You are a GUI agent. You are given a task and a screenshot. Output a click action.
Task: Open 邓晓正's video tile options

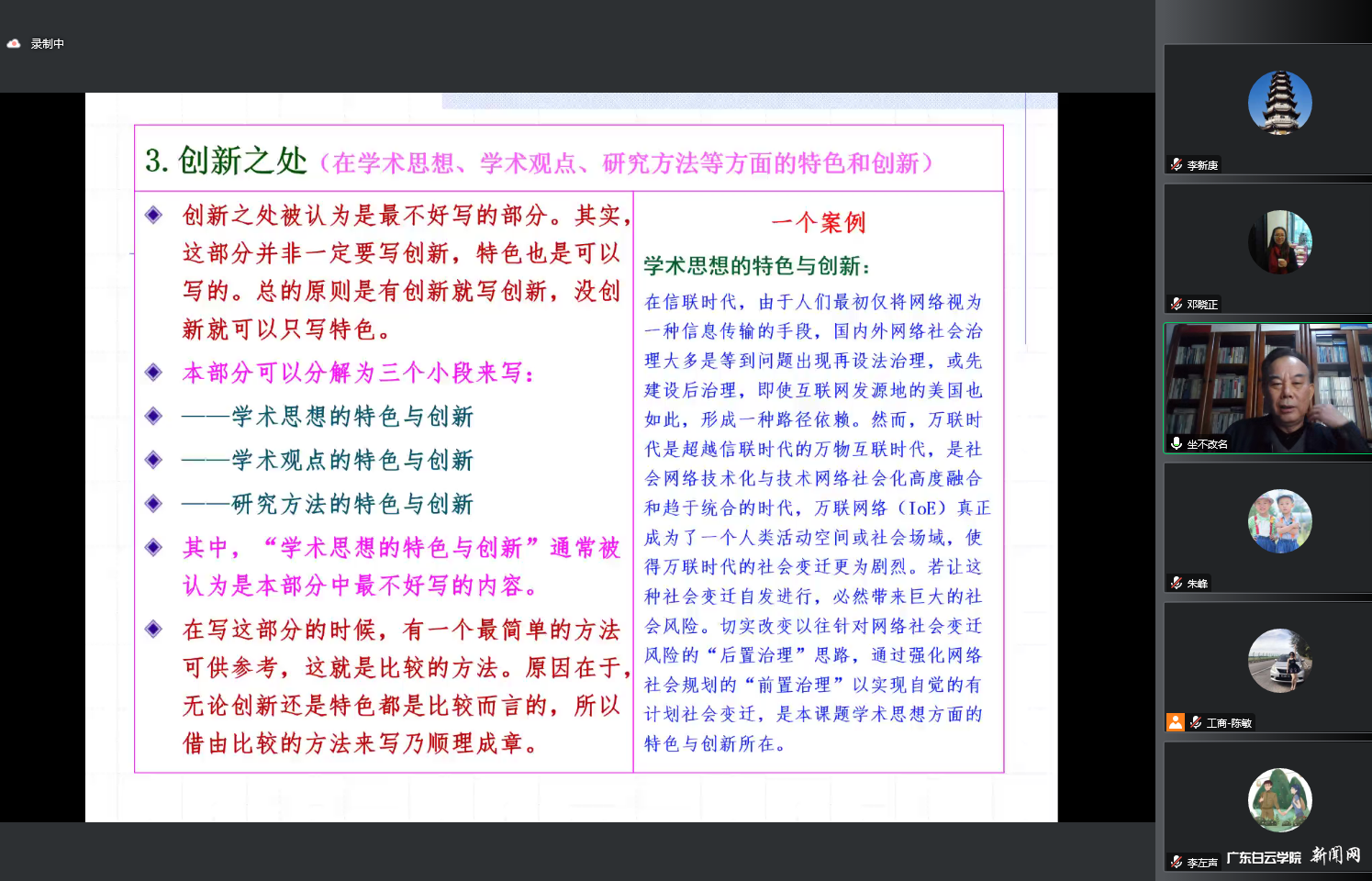pos(1266,248)
